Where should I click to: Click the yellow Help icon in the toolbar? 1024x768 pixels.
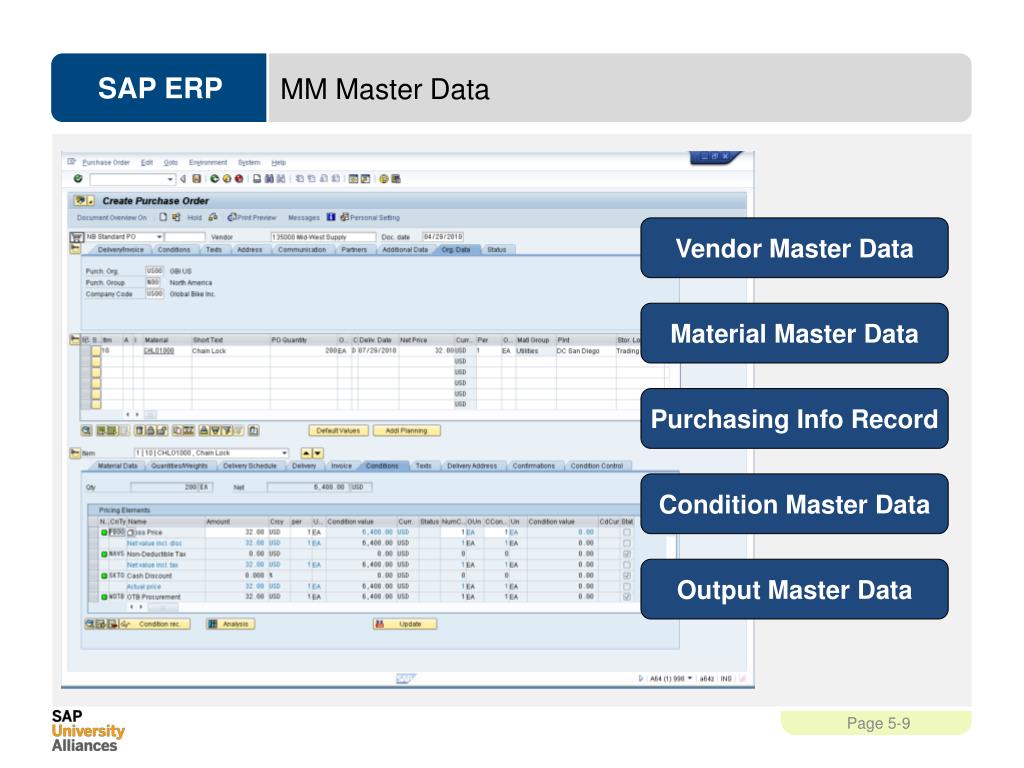pos(384,179)
